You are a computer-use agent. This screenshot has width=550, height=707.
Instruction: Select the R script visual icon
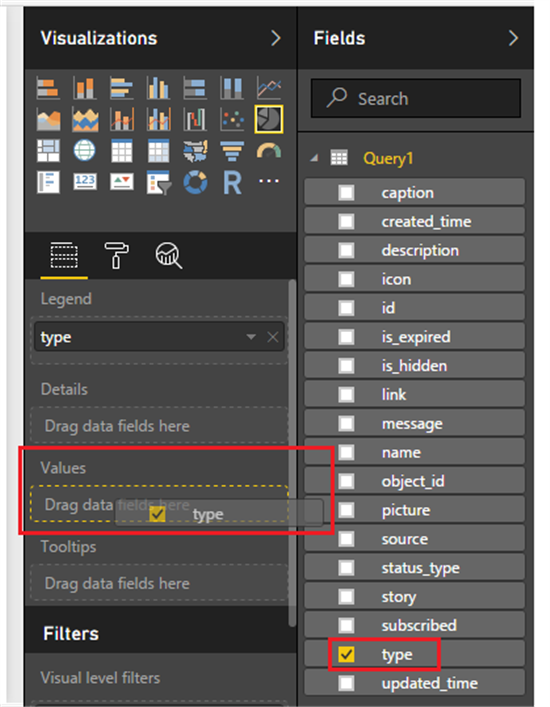232,183
